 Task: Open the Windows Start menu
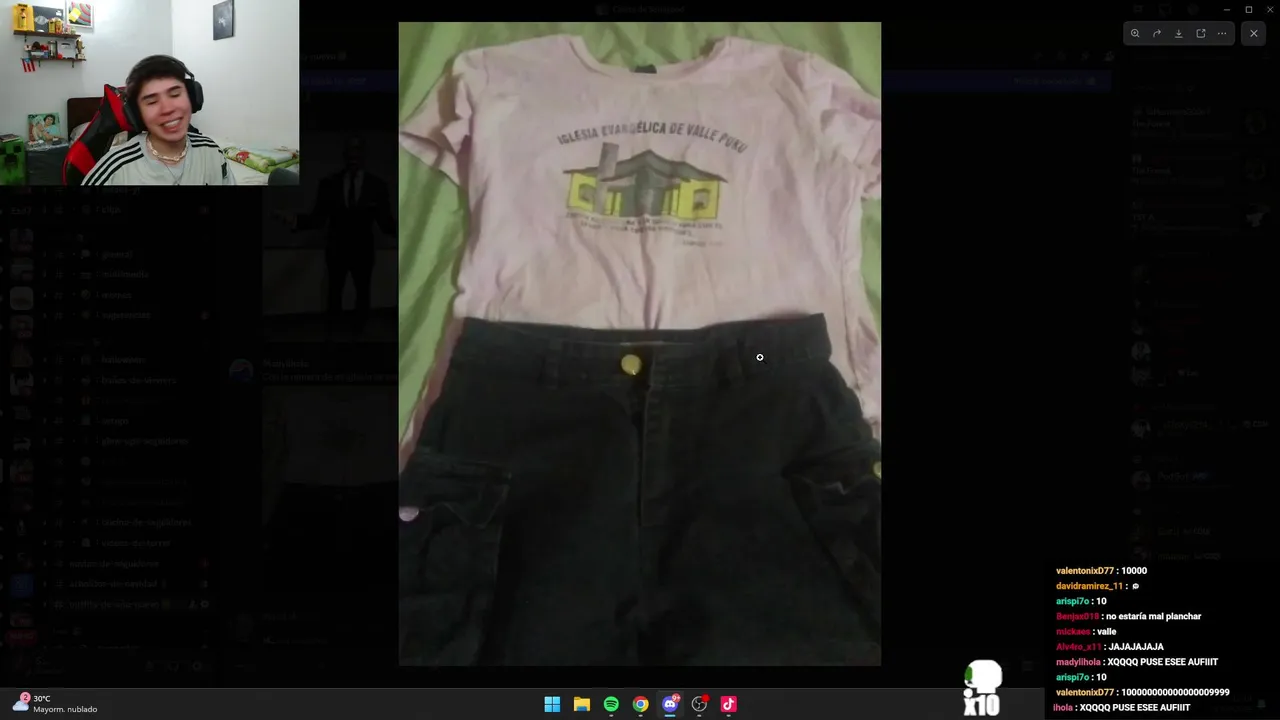tap(552, 704)
